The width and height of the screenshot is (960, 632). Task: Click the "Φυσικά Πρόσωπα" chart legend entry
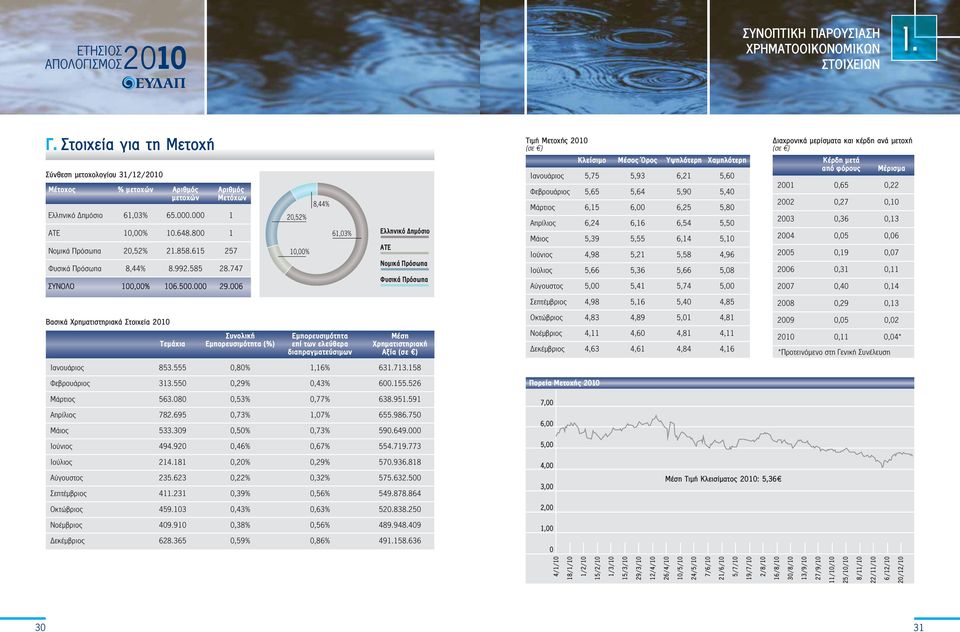(404, 279)
